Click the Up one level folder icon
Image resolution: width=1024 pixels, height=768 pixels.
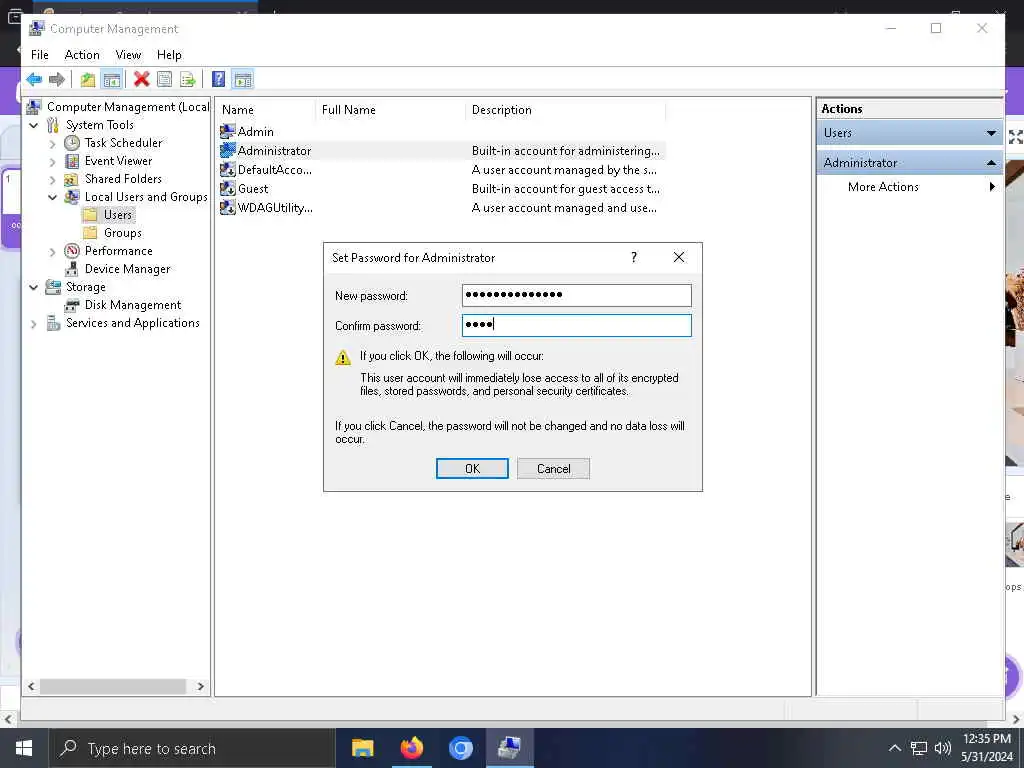(x=88, y=80)
